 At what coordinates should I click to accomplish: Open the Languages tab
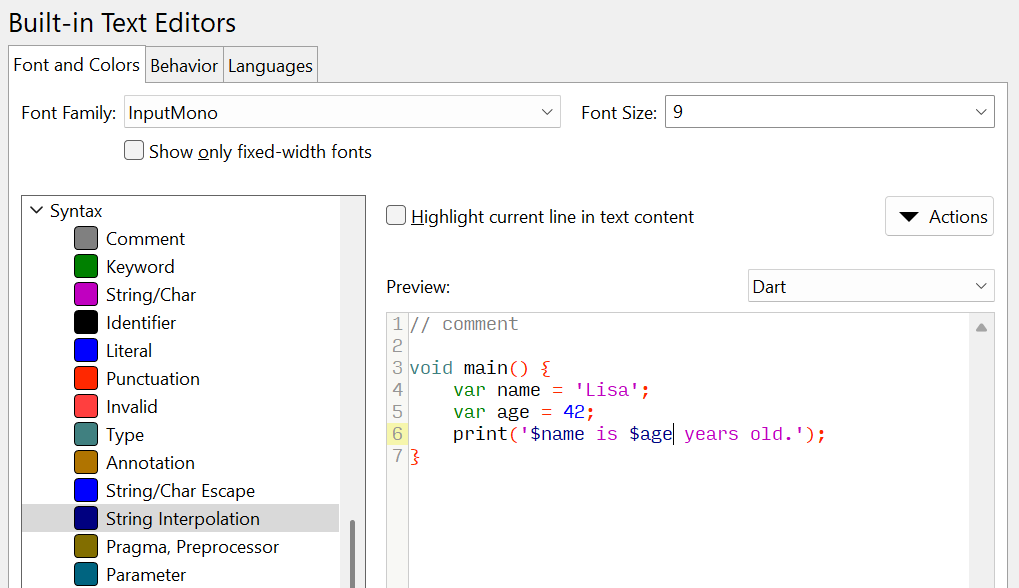(x=269, y=65)
